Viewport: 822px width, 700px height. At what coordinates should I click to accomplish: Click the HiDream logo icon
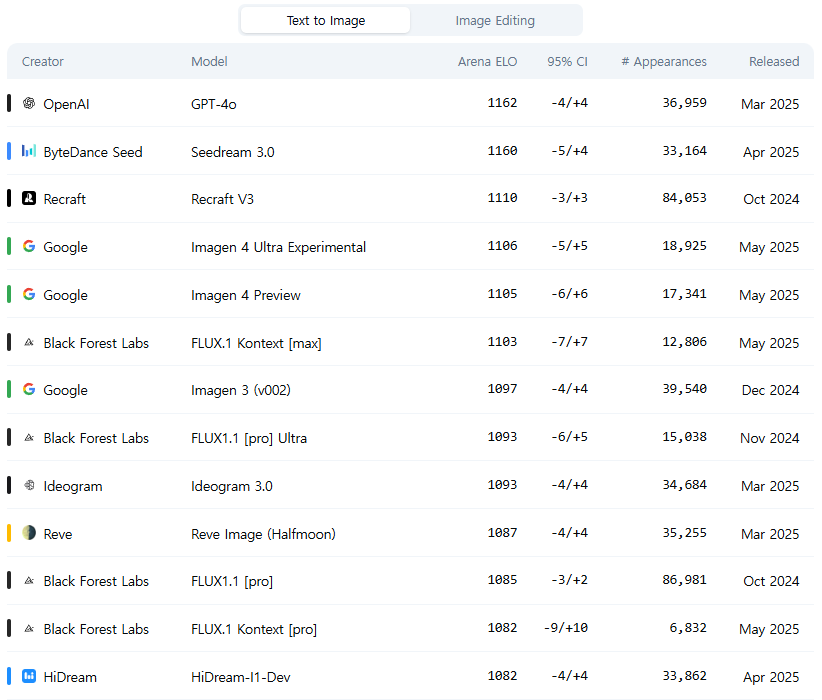click(29, 676)
